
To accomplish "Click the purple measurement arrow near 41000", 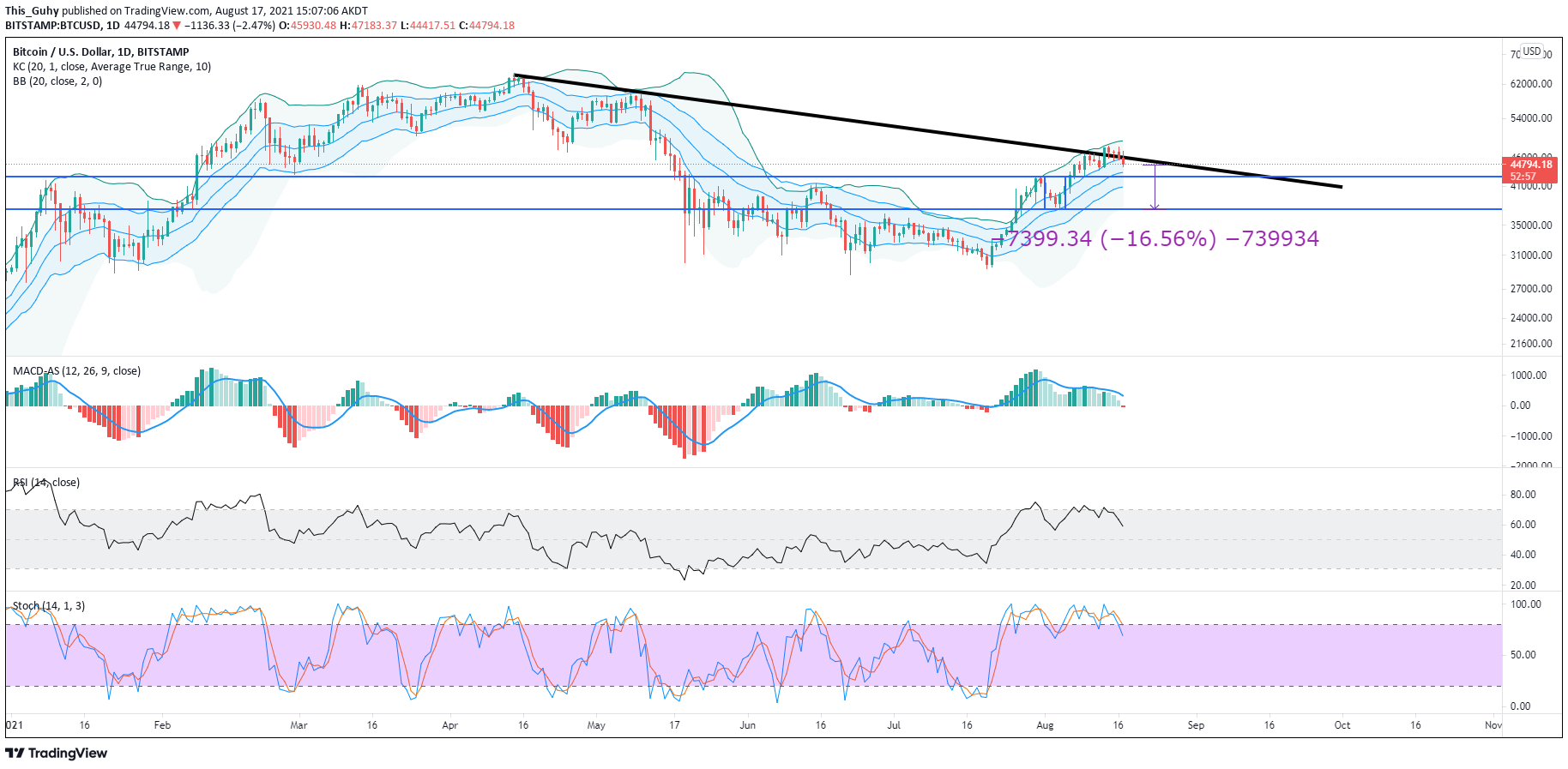I will 1155,187.
